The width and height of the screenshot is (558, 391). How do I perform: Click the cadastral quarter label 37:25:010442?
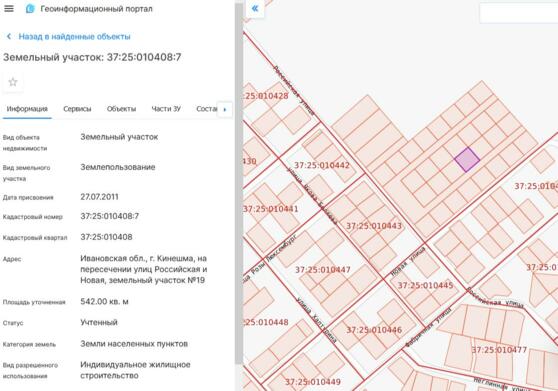point(322,165)
